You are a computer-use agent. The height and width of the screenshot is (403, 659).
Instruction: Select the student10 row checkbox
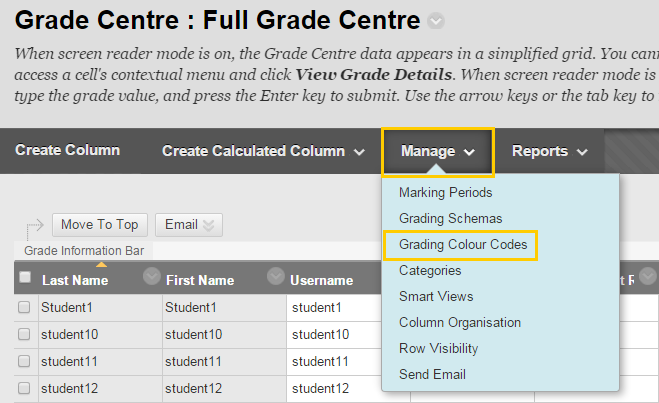click(25, 334)
